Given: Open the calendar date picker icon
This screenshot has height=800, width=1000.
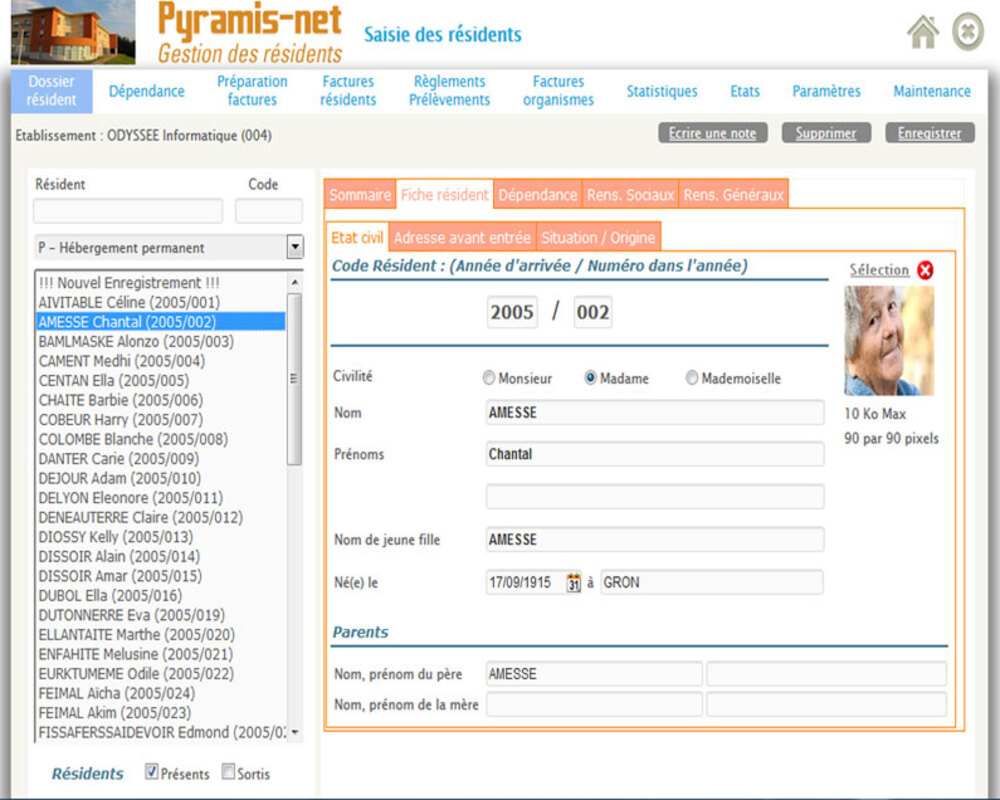Looking at the screenshot, I should point(574,582).
